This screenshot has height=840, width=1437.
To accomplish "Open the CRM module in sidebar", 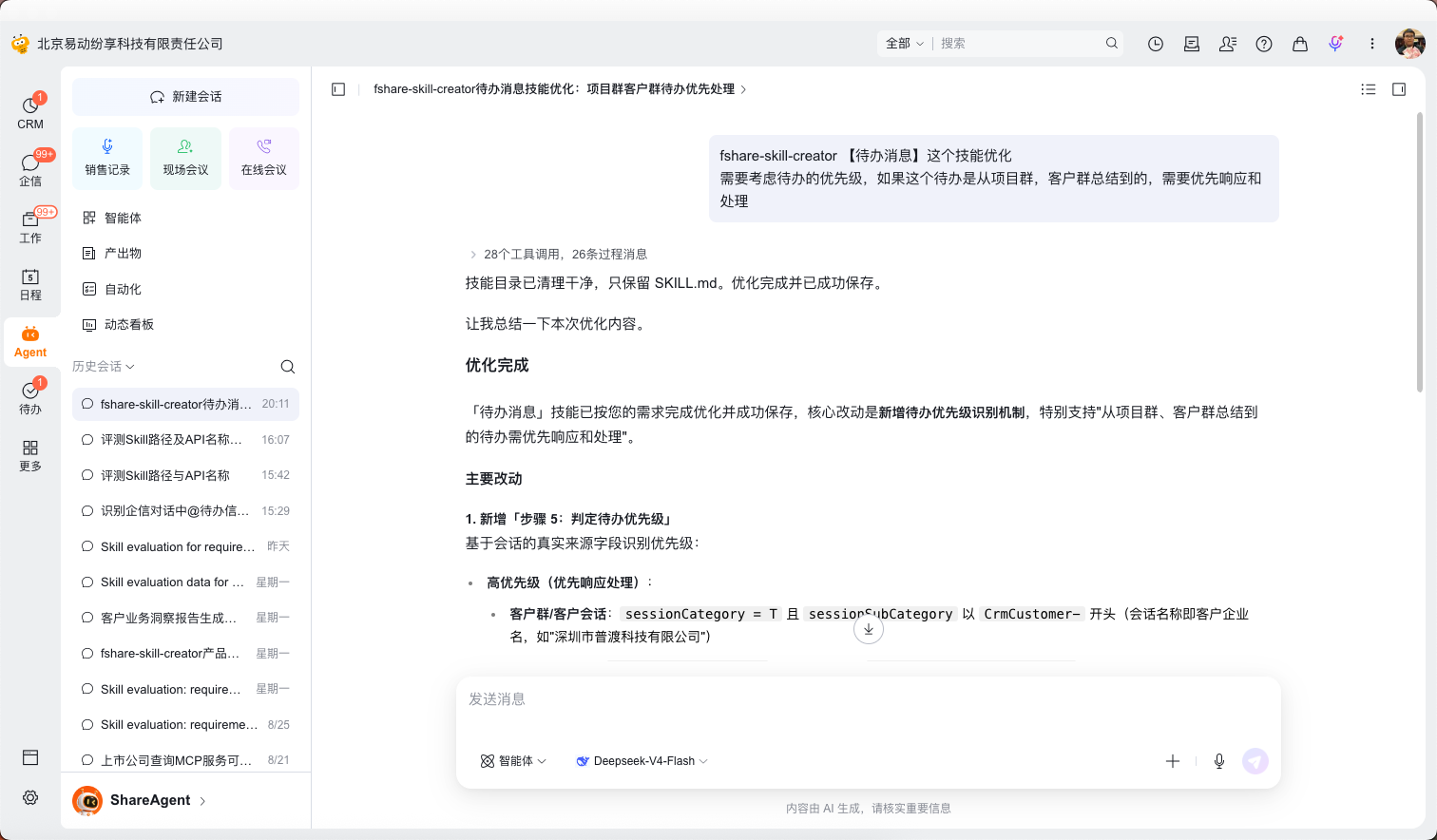I will pyautogui.click(x=30, y=112).
